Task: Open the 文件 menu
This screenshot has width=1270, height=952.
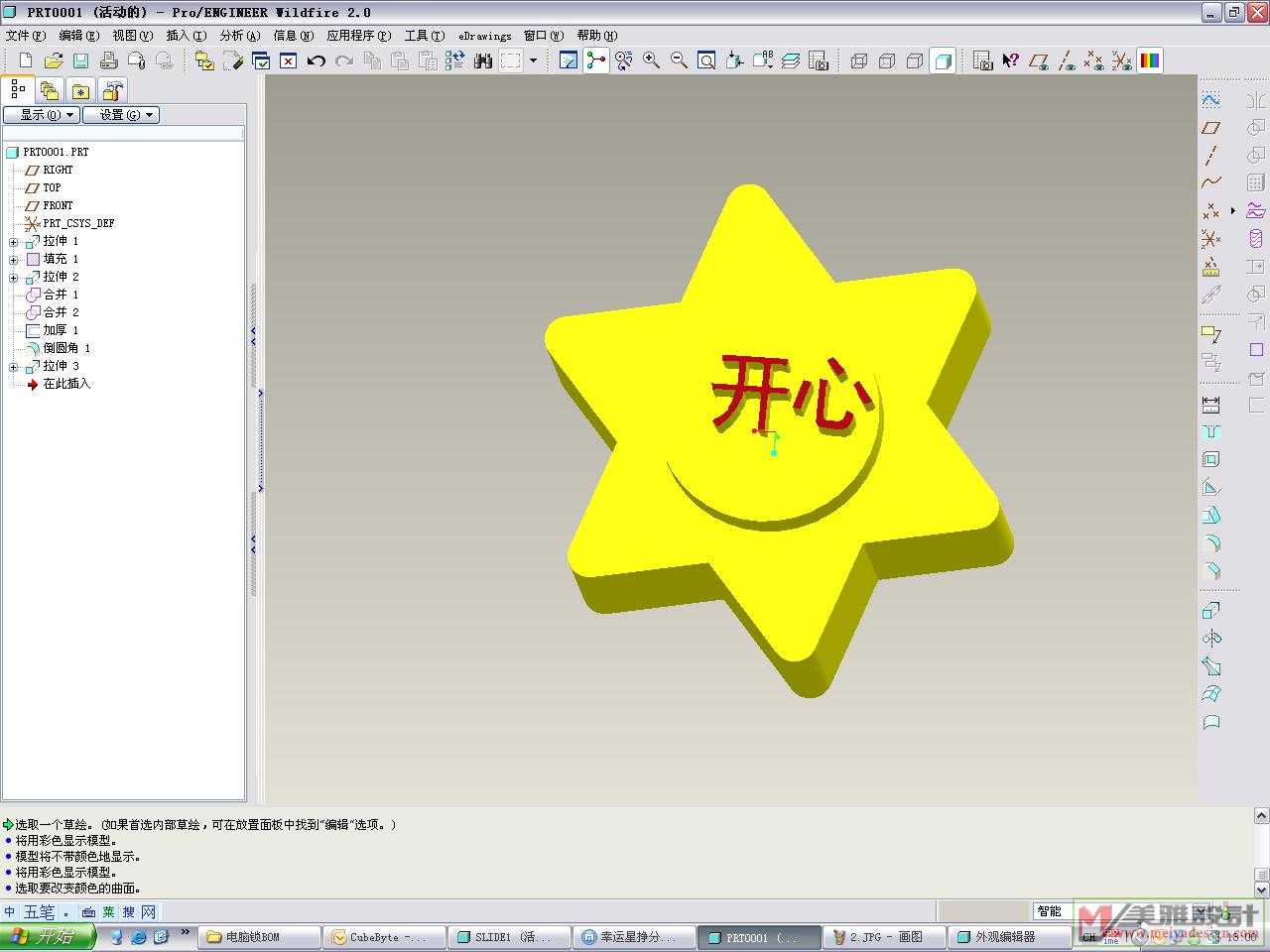Action: [26, 36]
